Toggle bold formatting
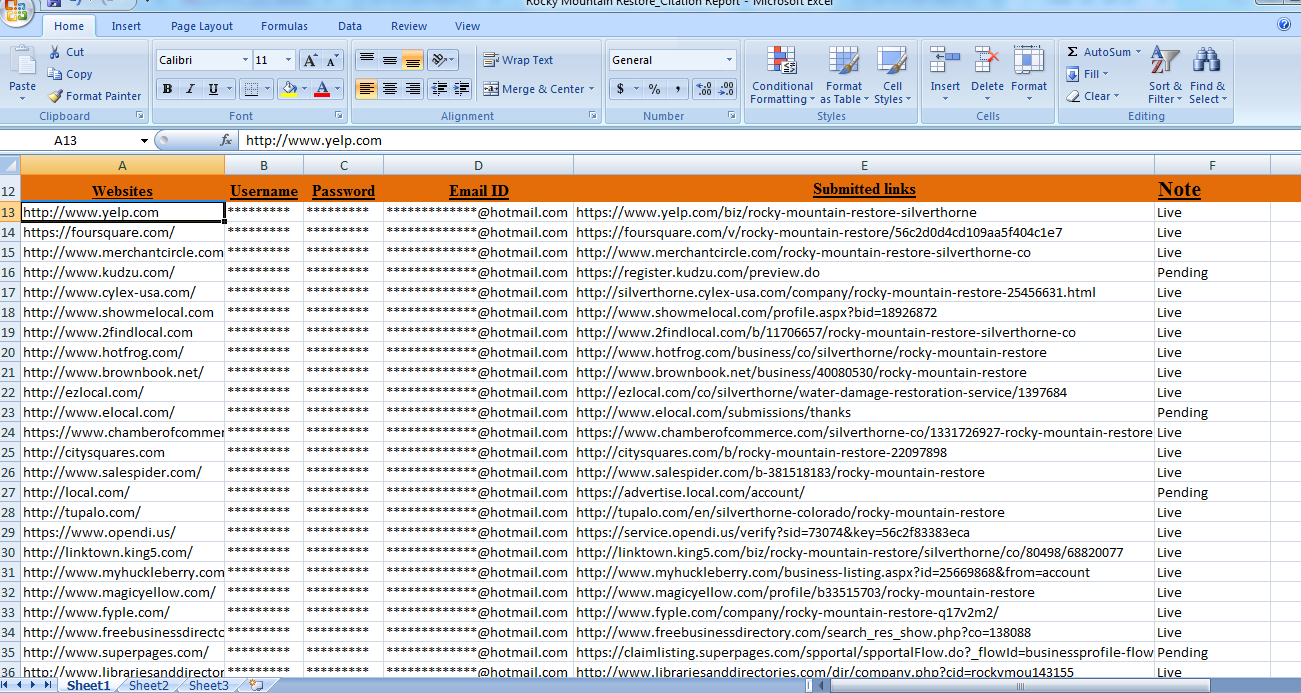Screen dimensions: 1301x693 167,89
